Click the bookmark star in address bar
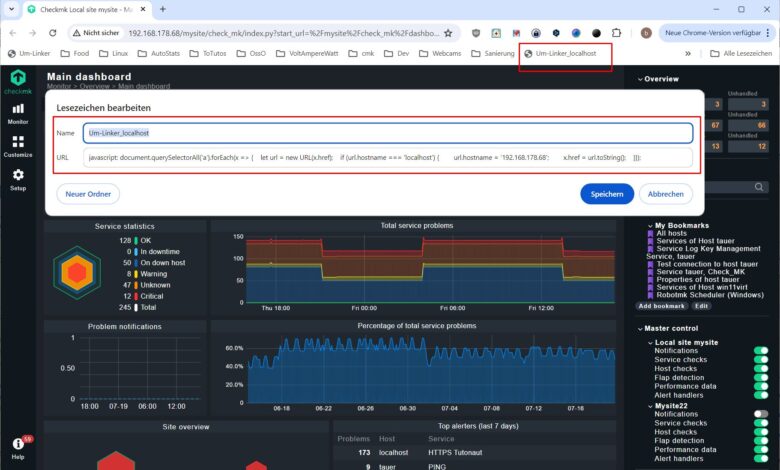The height and width of the screenshot is (470, 780). tap(448, 33)
